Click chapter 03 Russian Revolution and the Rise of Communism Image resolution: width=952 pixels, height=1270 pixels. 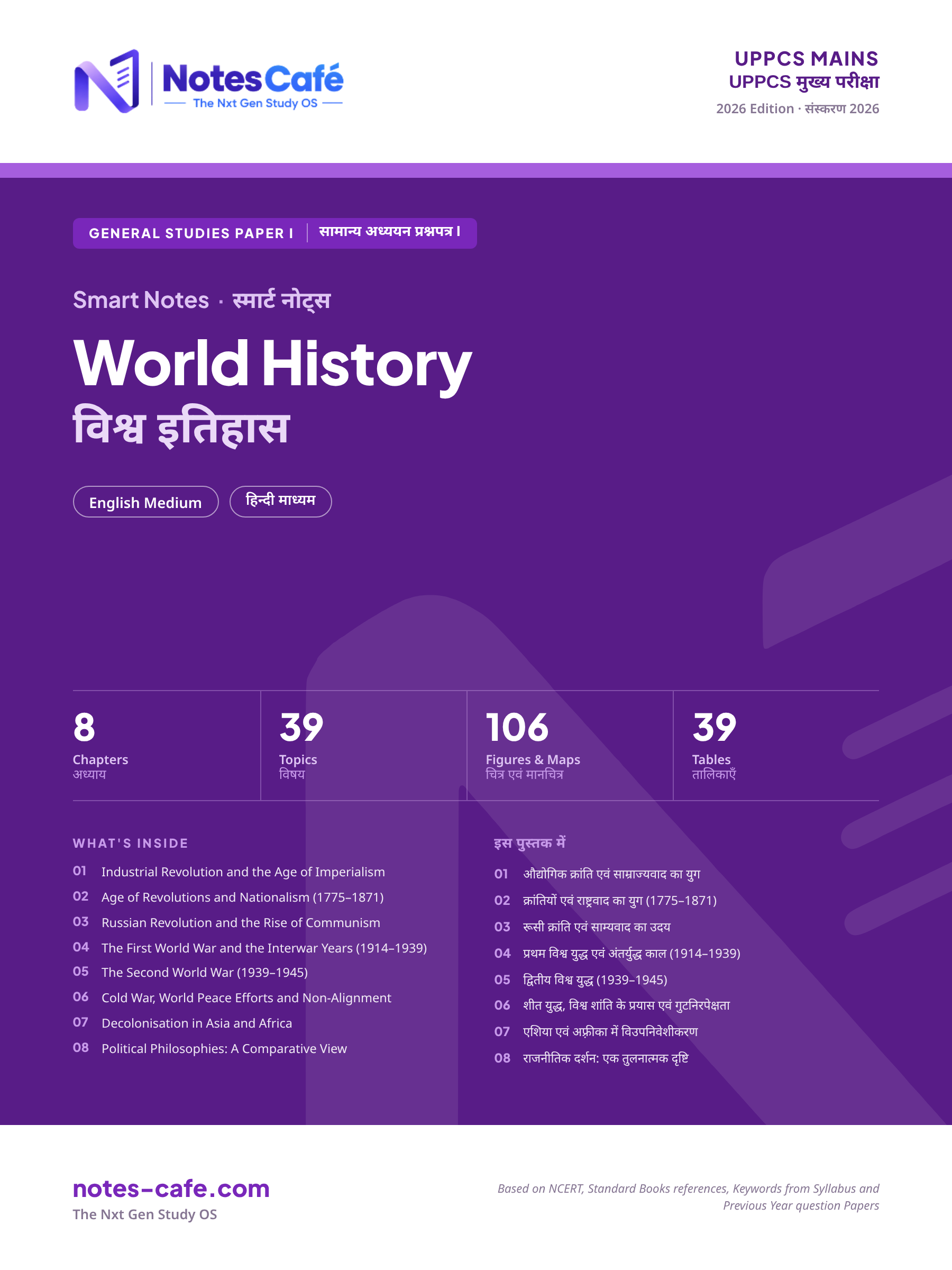pyautogui.click(x=227, y=922)
